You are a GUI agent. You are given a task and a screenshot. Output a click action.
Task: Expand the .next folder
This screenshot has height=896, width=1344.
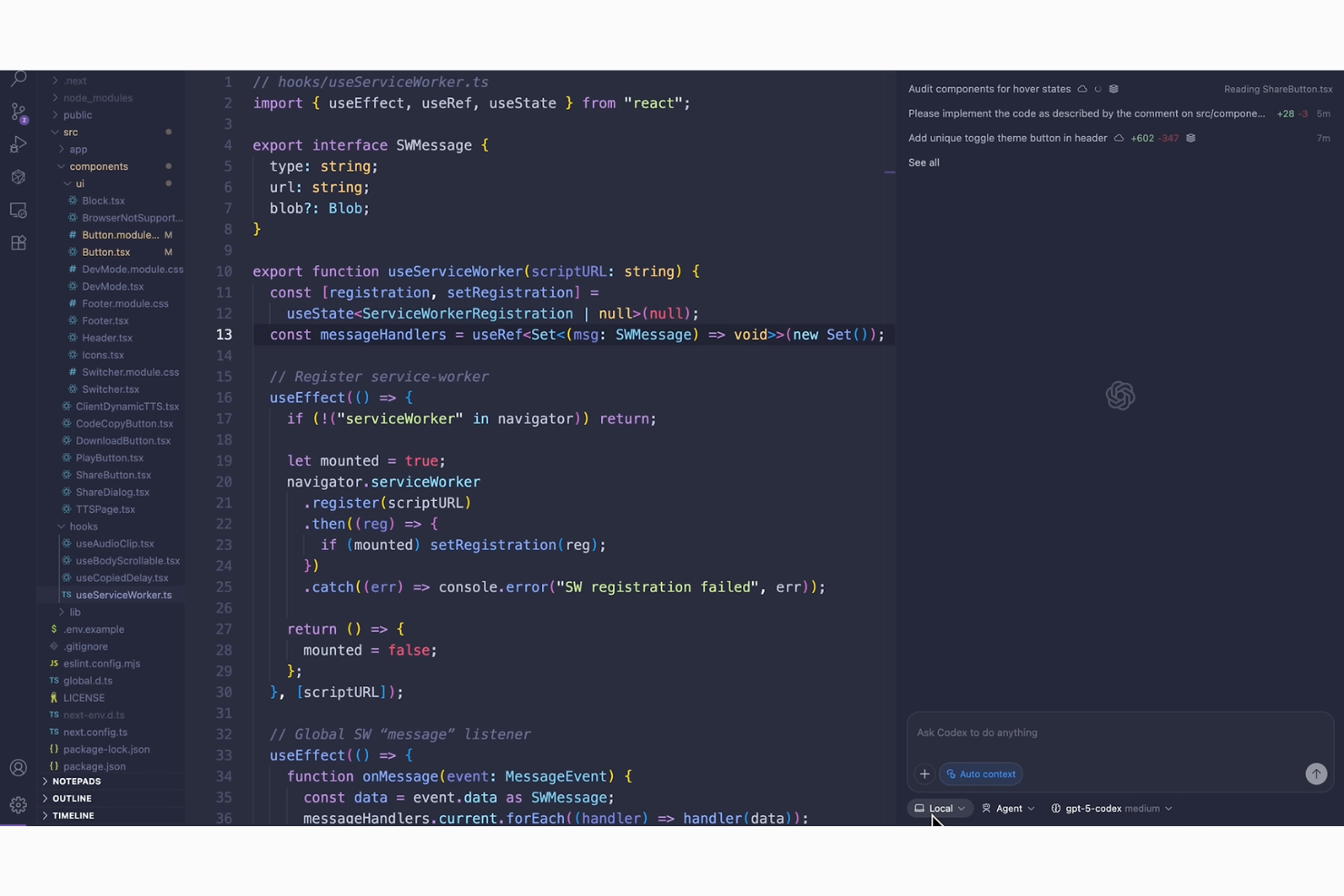[75, 81]
